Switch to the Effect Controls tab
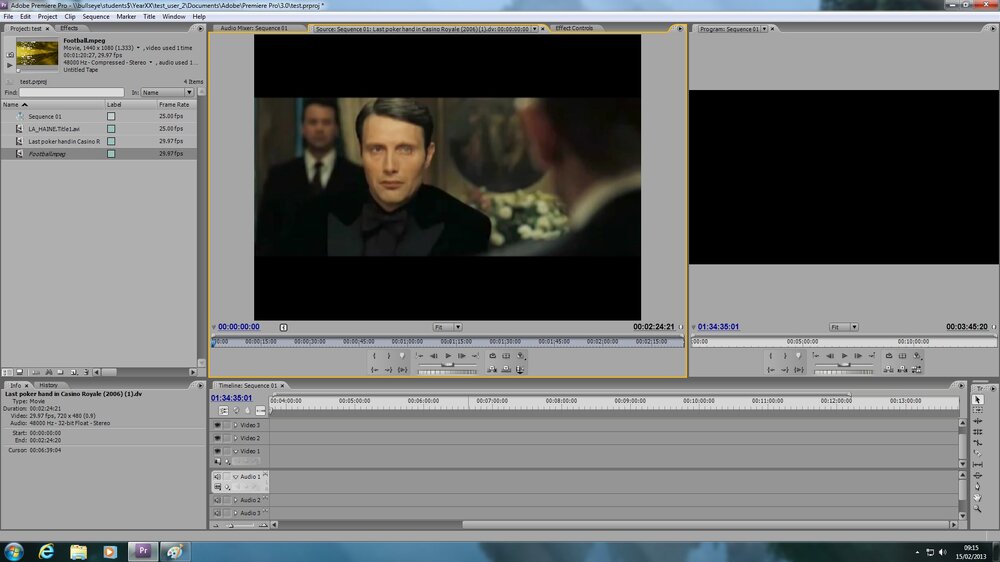 click(x=574, y=28)
